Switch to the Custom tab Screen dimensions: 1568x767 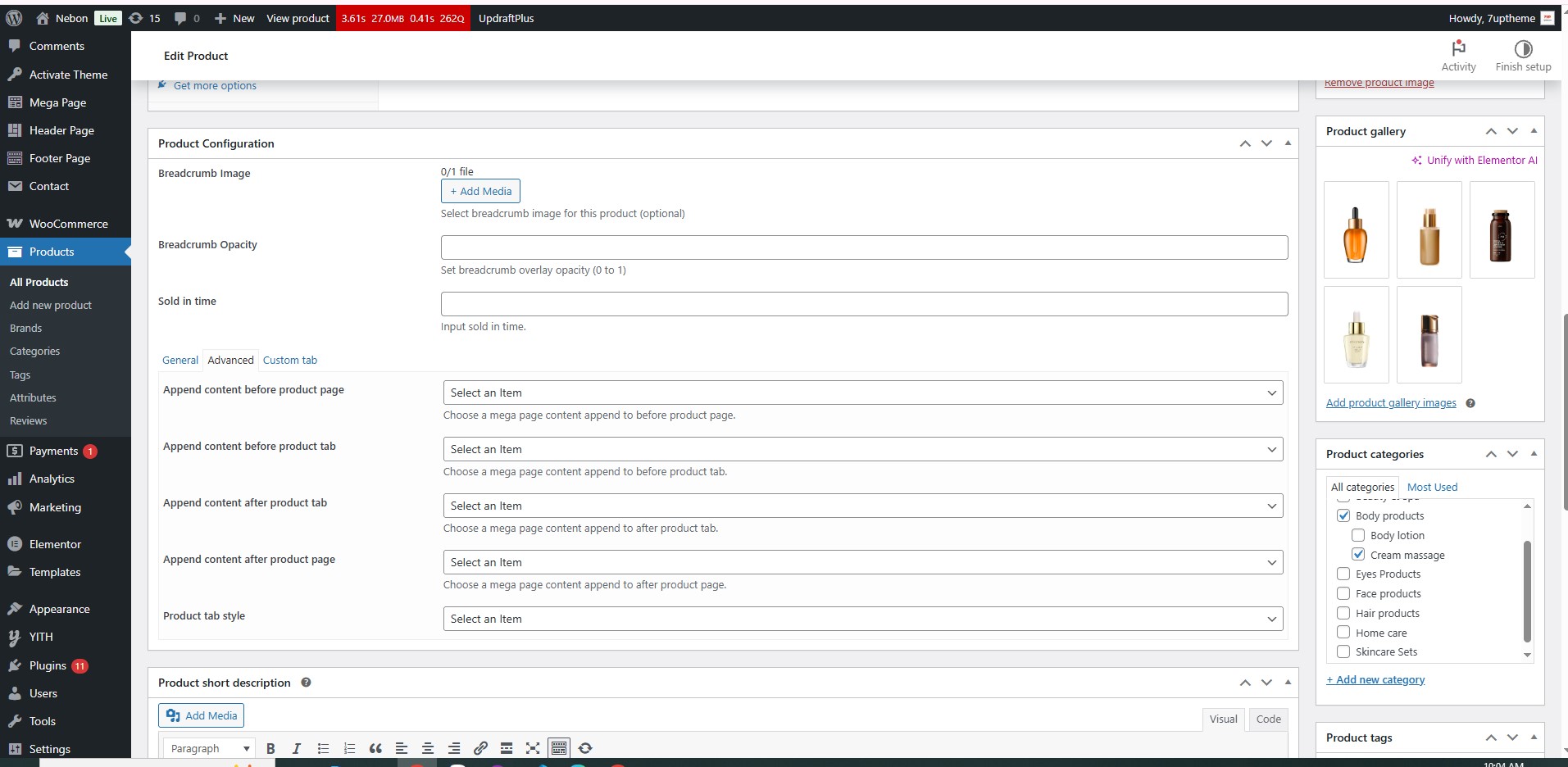click(289, 360)
